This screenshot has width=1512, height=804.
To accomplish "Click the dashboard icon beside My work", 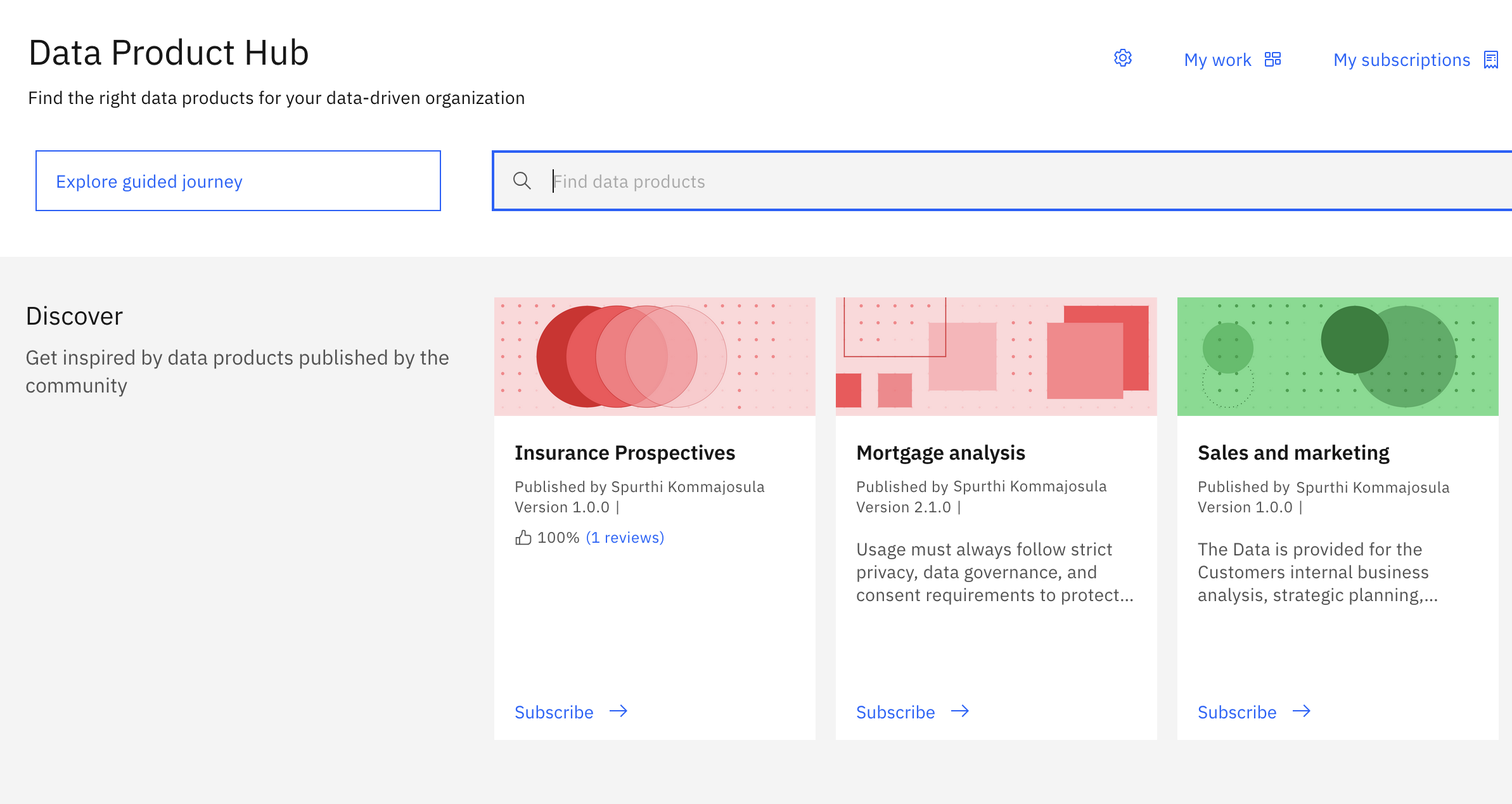I will point(1272,58).
